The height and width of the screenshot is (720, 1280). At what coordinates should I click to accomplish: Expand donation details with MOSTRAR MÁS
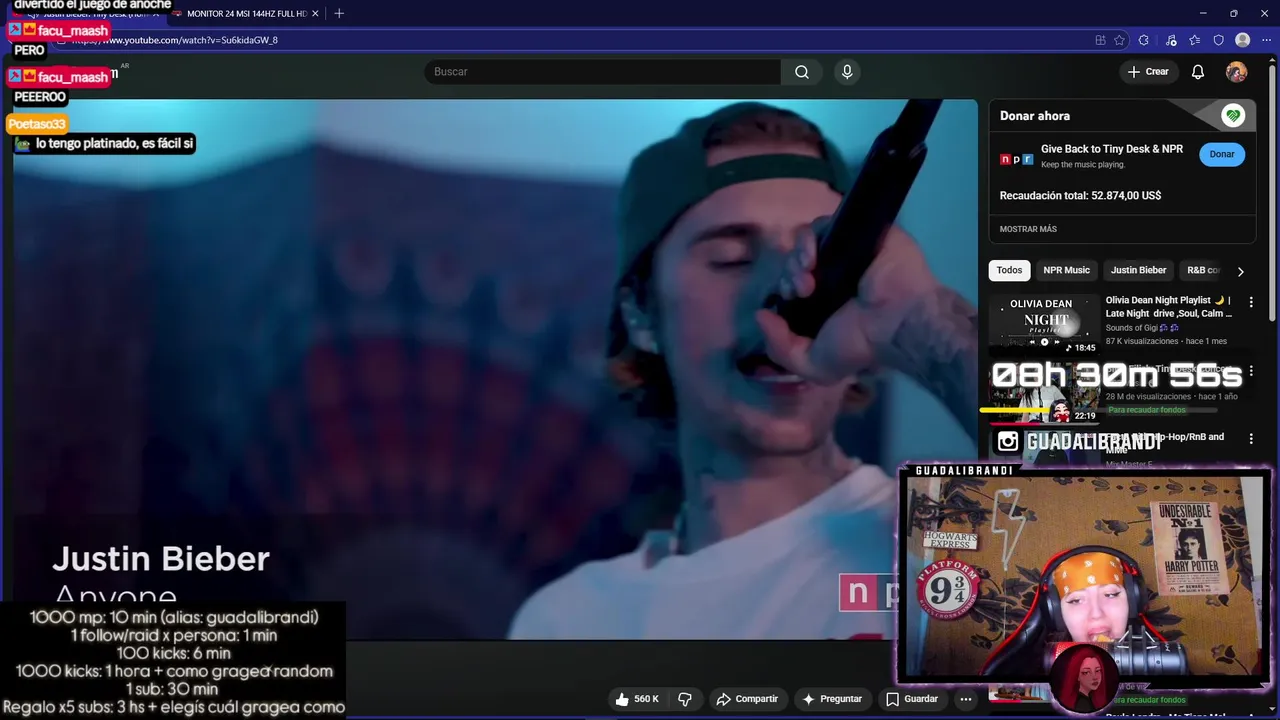[x=1028, y=229]
